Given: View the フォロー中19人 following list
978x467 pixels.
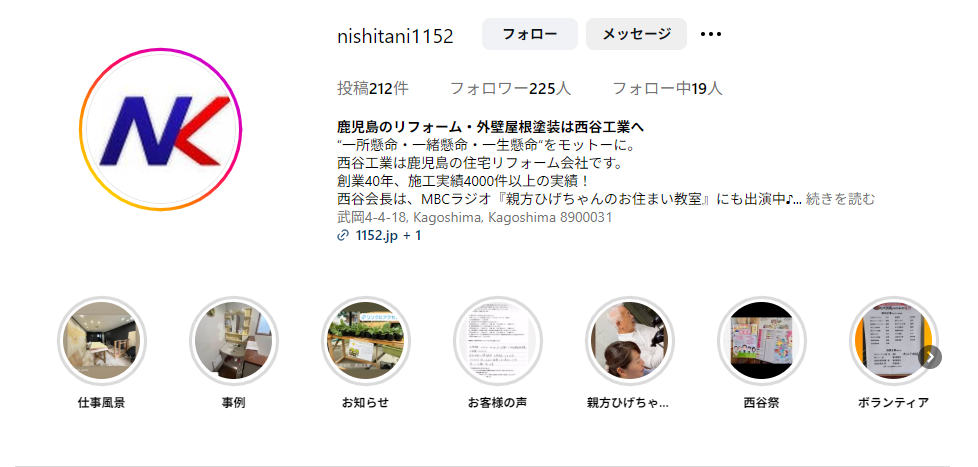Looking at the screenshot, I should 667,89.
